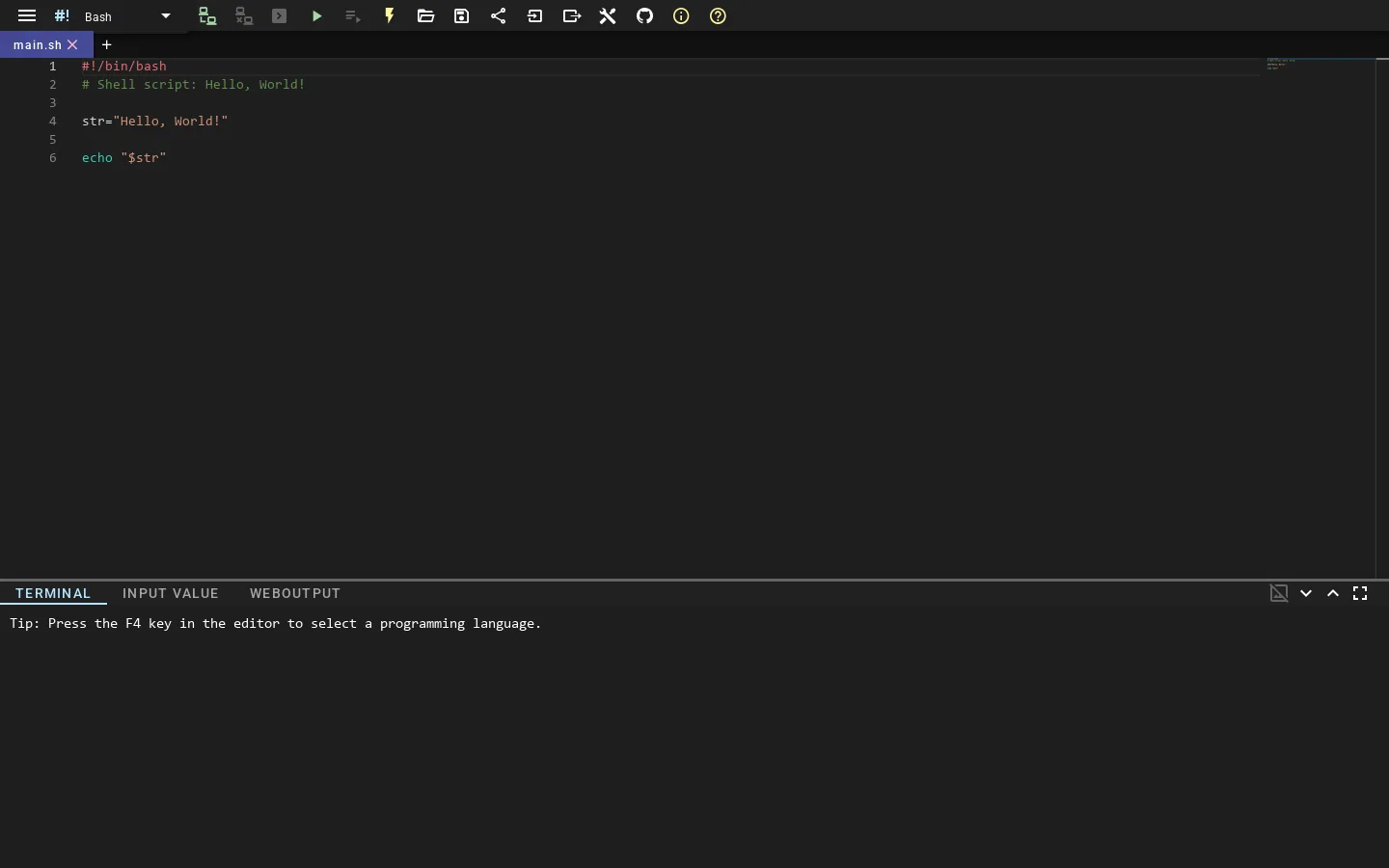Switch to the INPUT VALUE tab
The image size is (1389, 868).
pyautogui.click(x=171, y=594)
